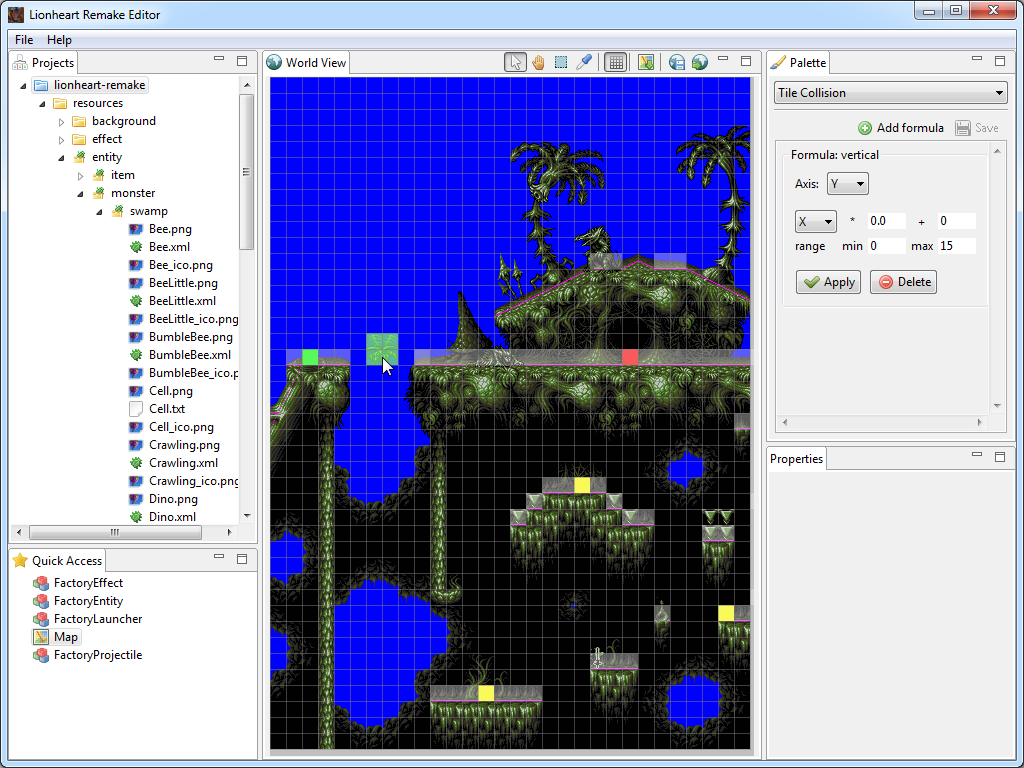
Task: Open the X variable dropdown
Action: 815,222
